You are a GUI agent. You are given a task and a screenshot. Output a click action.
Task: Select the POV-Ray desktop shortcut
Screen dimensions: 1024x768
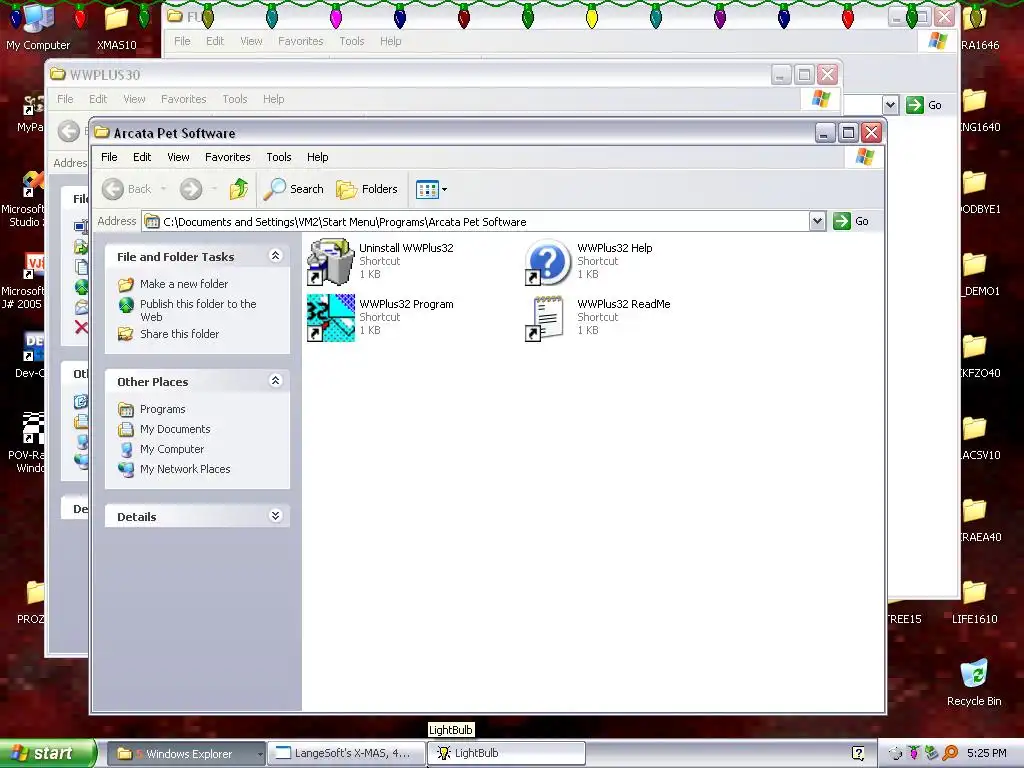[26, 442]
